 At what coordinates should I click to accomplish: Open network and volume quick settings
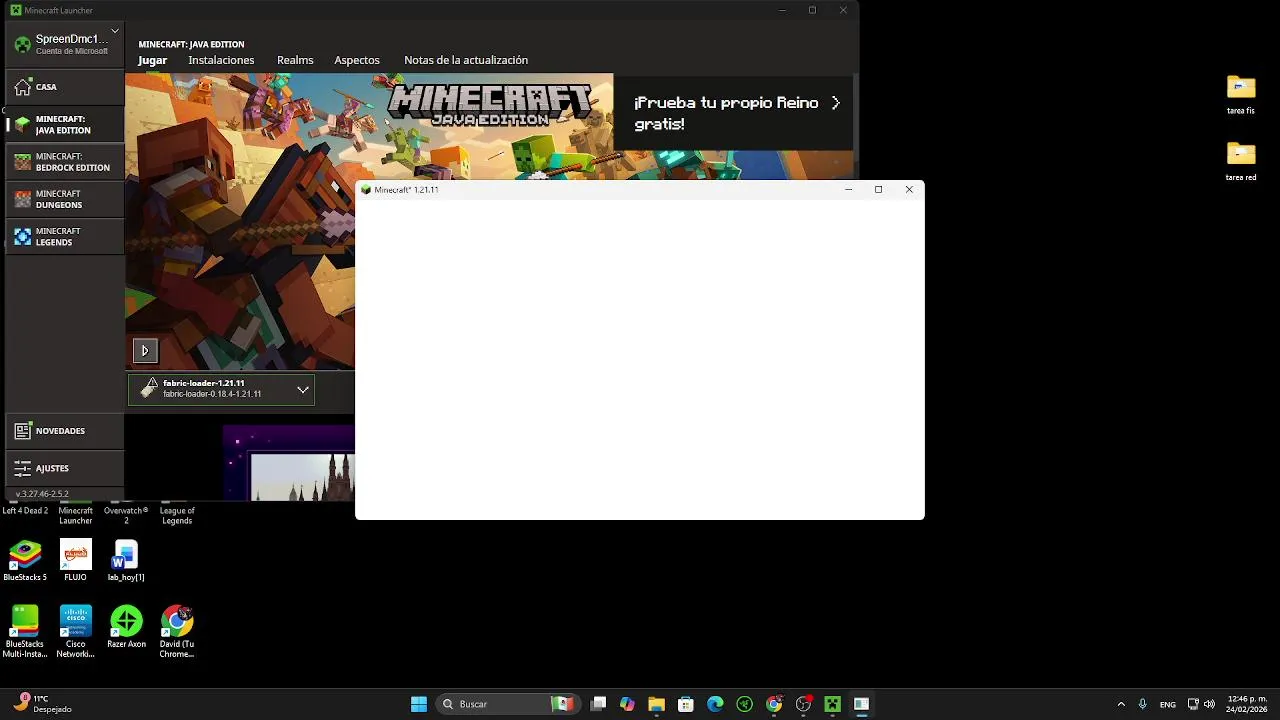(x=1202, y=704)
